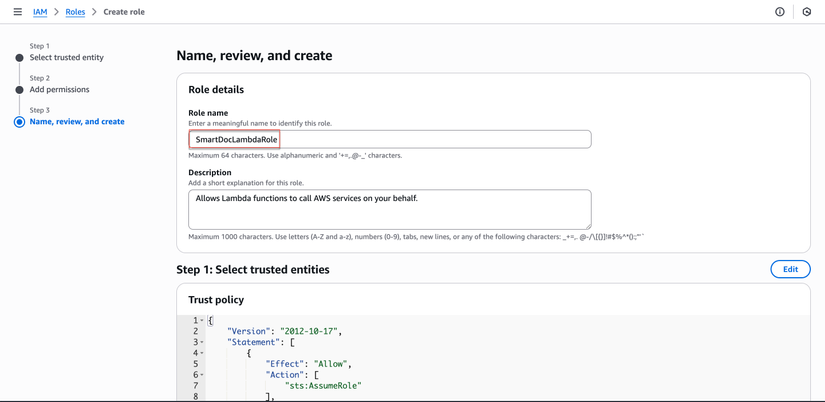Collapse the JSON block at line 1
Screen dimensions: 825x402
coord(202,321)
